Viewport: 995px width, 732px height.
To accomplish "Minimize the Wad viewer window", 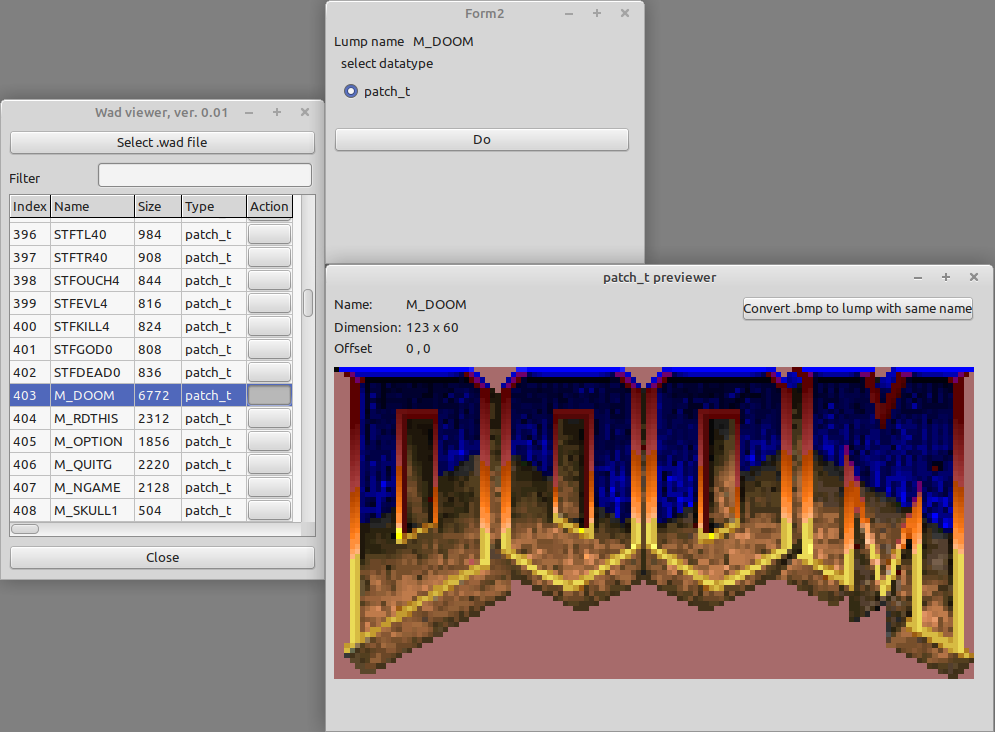I will pyautogui.click(x=249, y=113).
